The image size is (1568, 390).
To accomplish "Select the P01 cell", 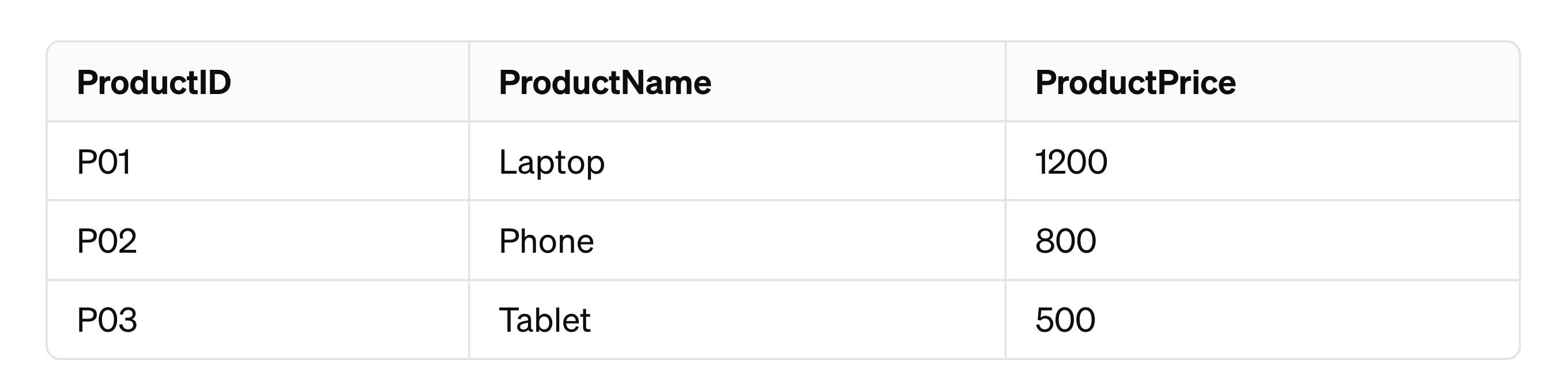I will click(258, 162).
